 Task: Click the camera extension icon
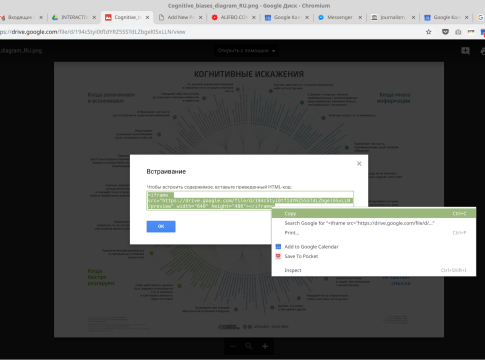pyautogui.click(x=458, y=32)
